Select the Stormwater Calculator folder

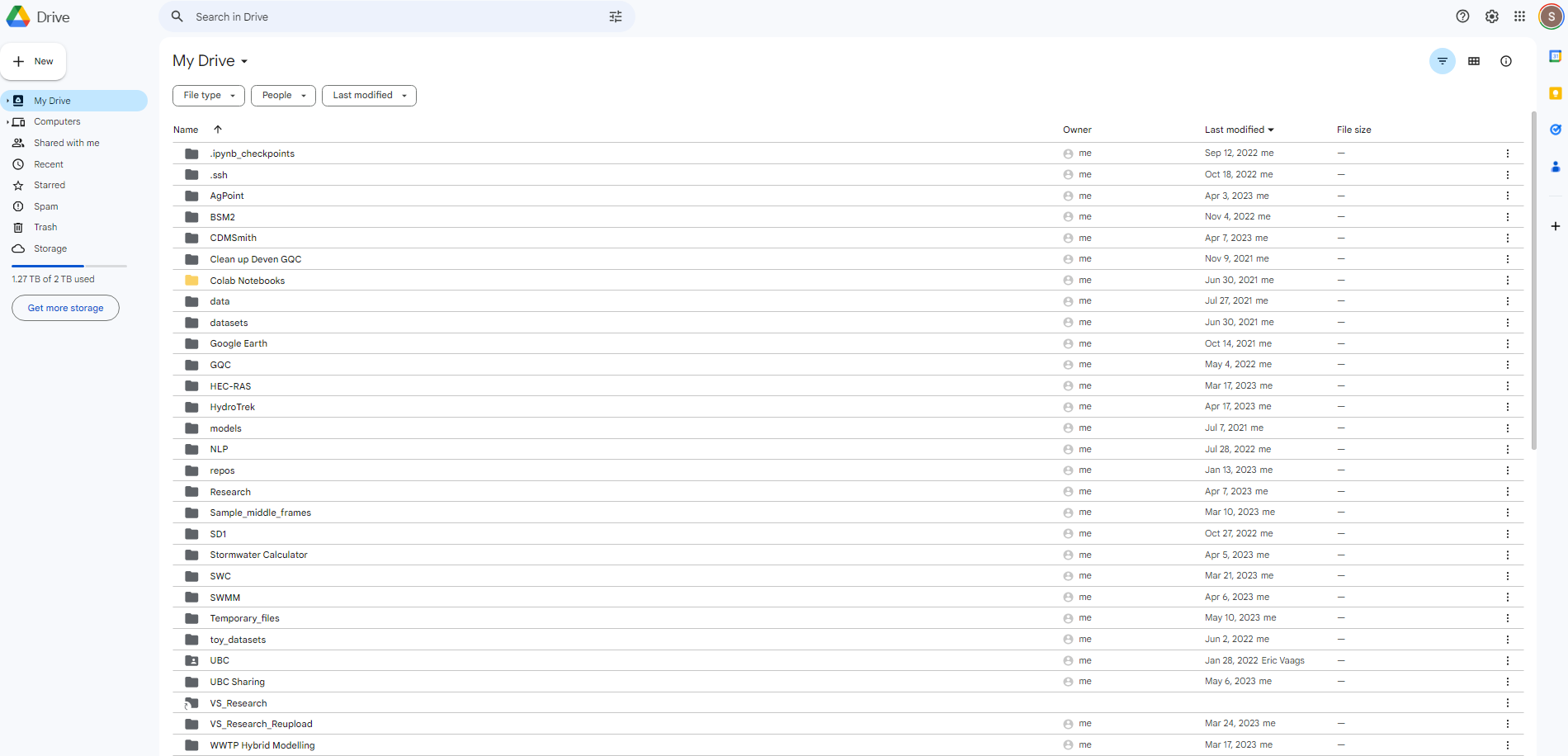pos(848,555)
